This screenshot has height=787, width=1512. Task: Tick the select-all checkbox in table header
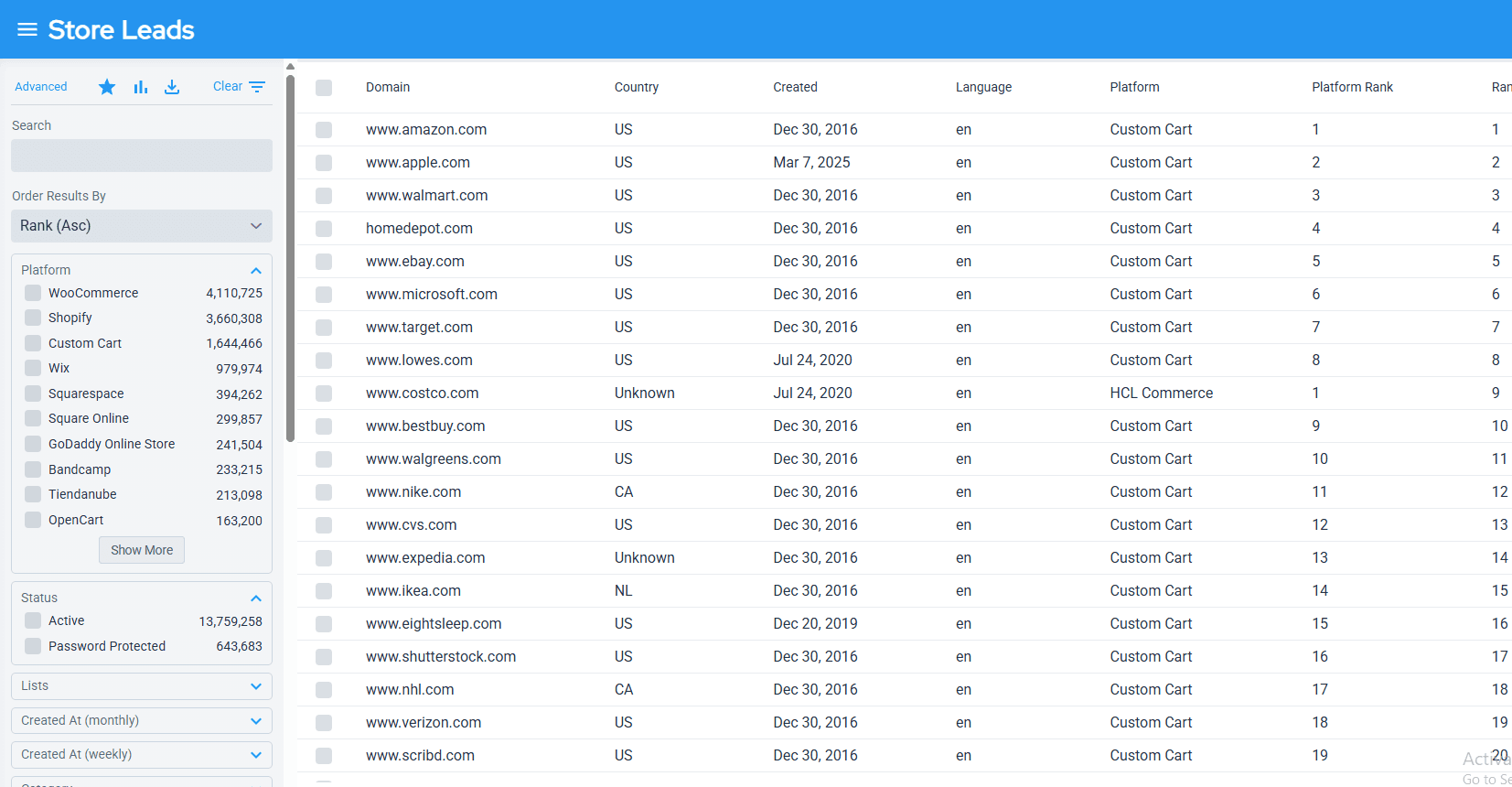tap(324, 88)
